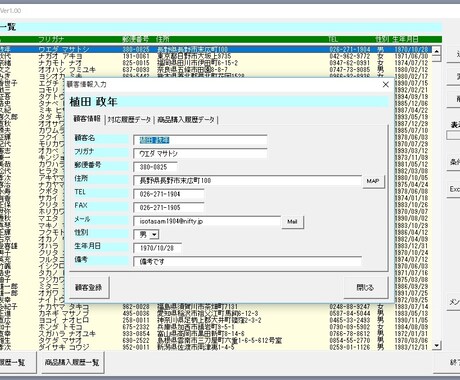Click the phone number 042-962-9772
Screen dimensions: 460x380
coord(350,56)
